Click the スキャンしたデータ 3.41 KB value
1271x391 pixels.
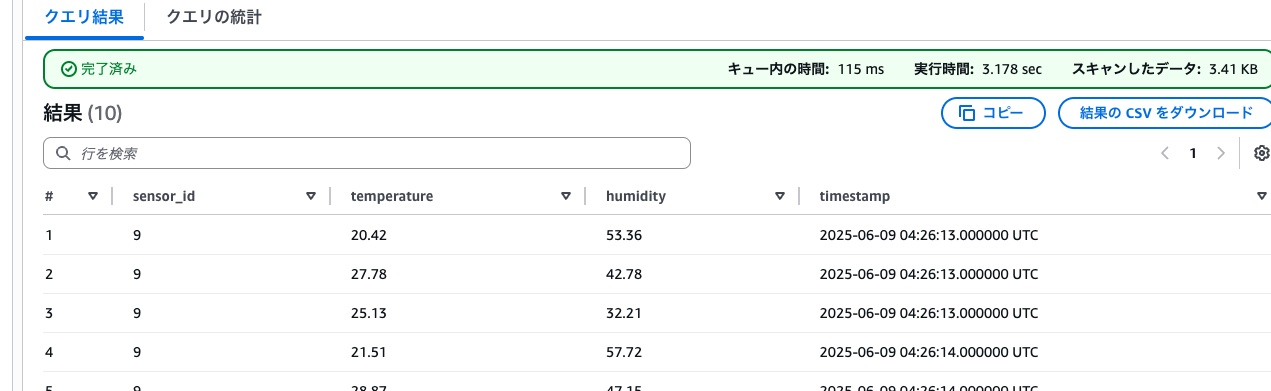tap(1233, 69)
